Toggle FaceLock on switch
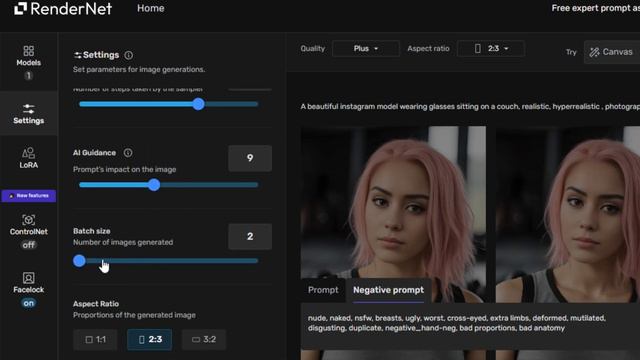Viewport: 640px width, 360px height. click(x=29, y=303)
